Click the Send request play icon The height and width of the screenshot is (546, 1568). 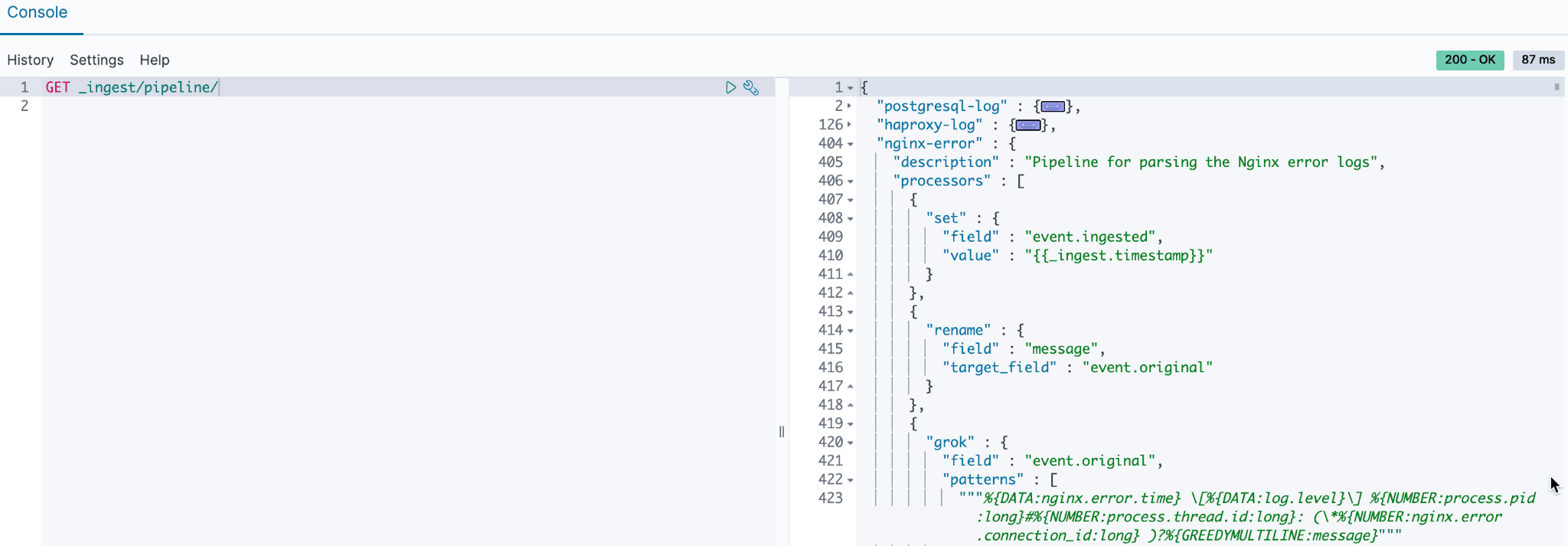730,87
